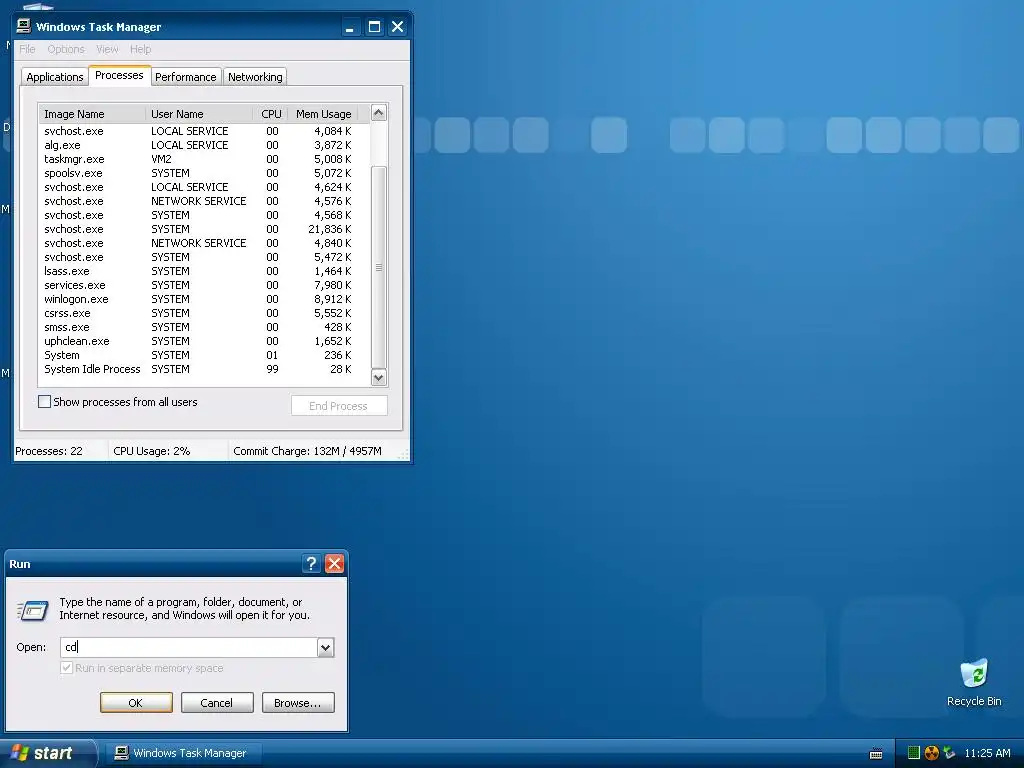Click the VM2 user name cell
1024x768 pixels.
[161, 159]
